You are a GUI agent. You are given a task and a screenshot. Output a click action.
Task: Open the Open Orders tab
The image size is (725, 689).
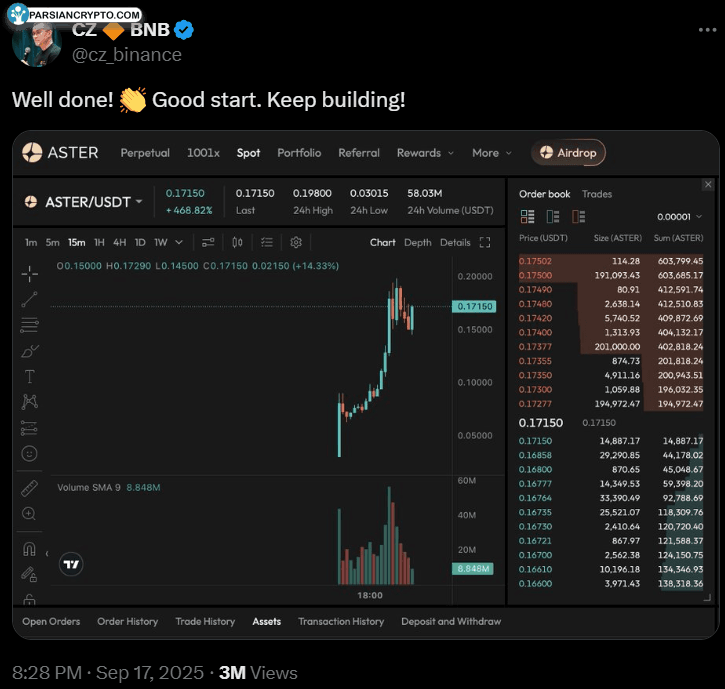(51, 621)
